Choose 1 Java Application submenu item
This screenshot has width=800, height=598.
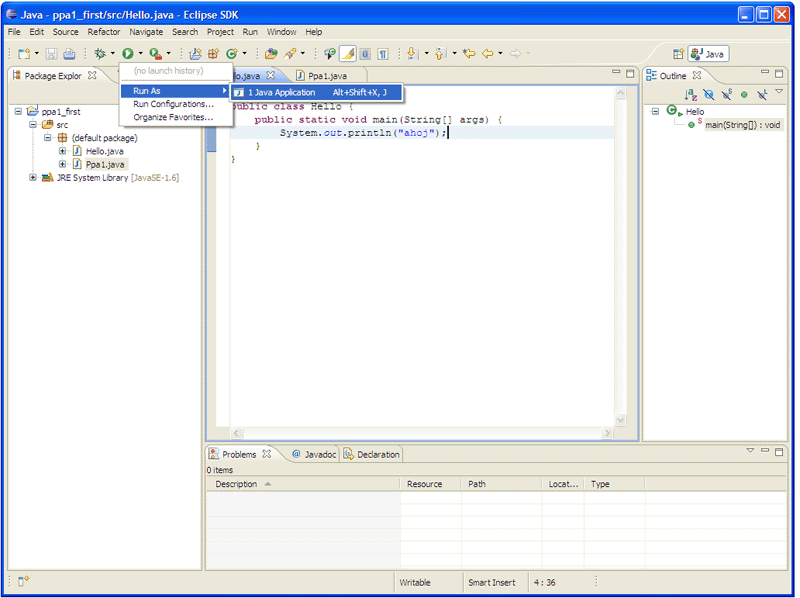coord(316,92)
